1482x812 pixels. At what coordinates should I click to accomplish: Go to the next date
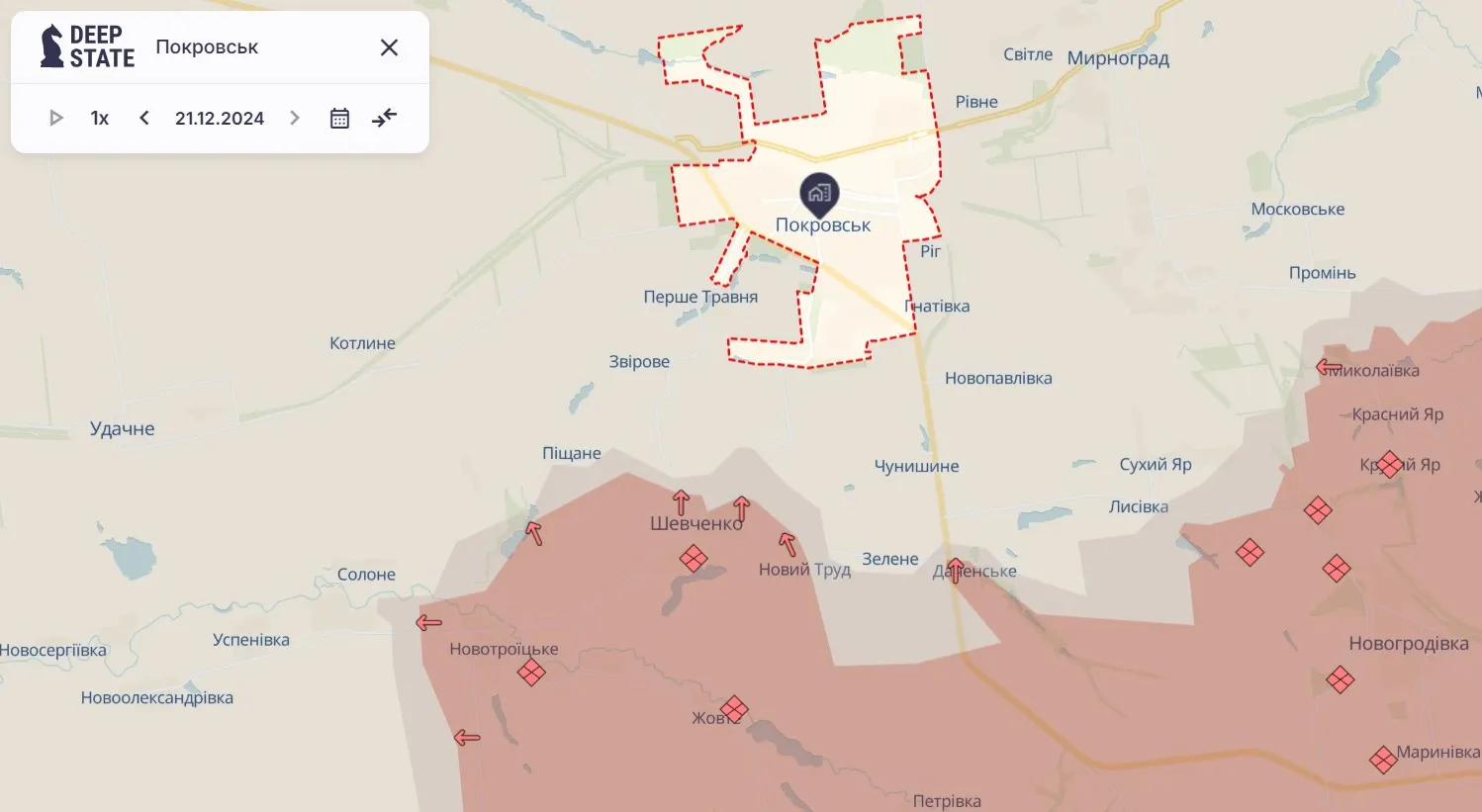(x=294, y=118)
